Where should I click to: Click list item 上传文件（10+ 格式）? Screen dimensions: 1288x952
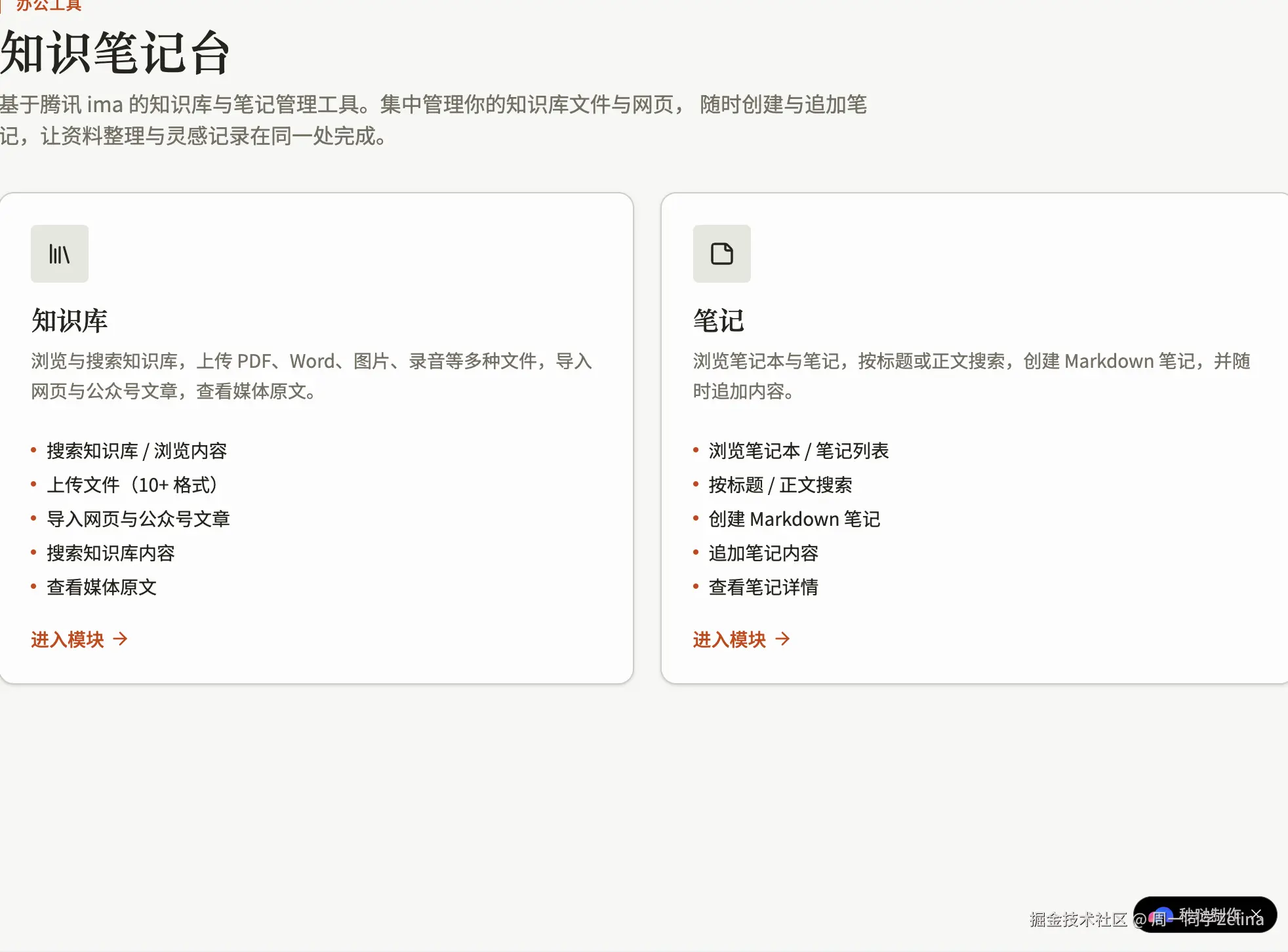[x=132, y=485]
